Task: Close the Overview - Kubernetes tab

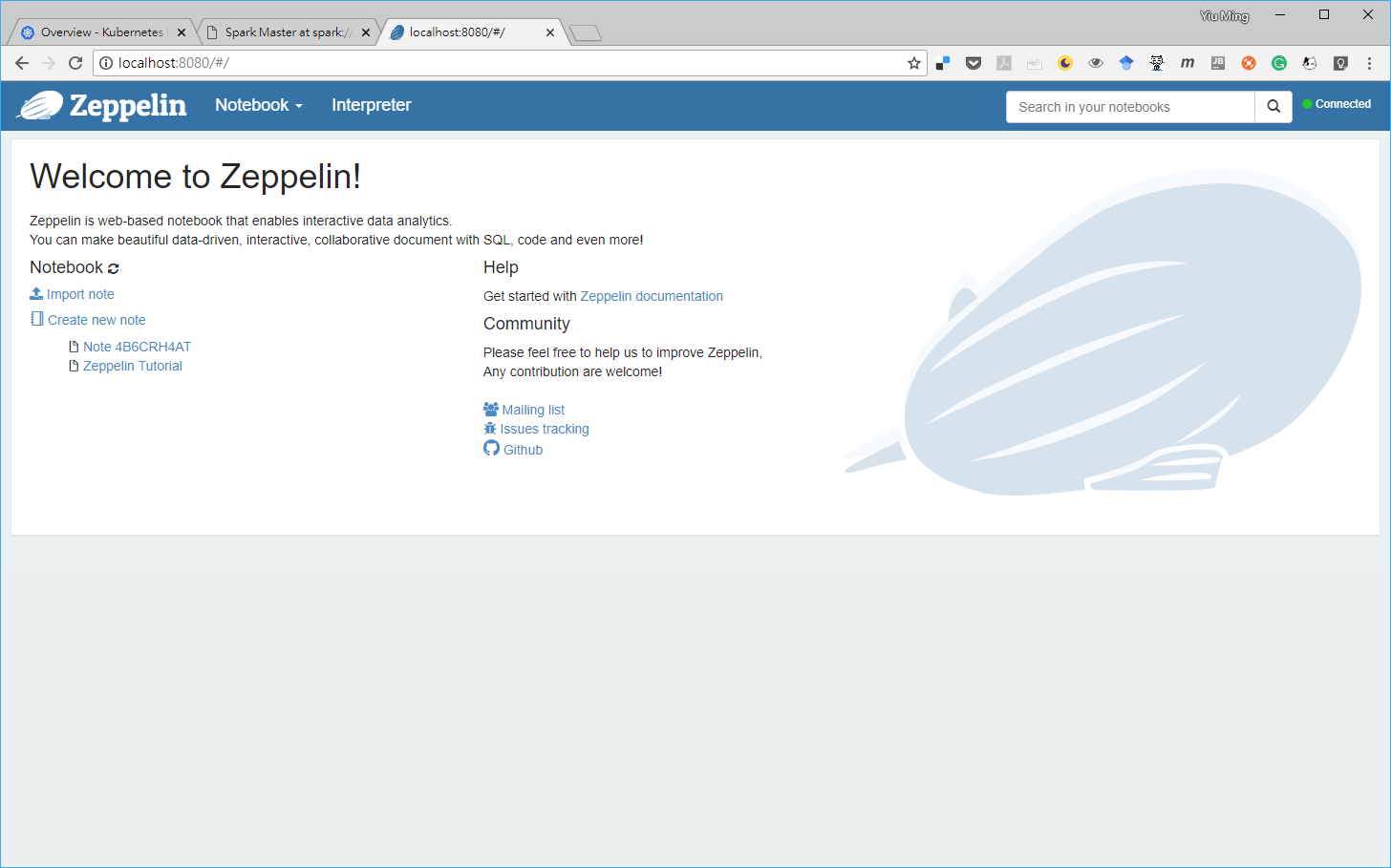Action: (182, 32)
